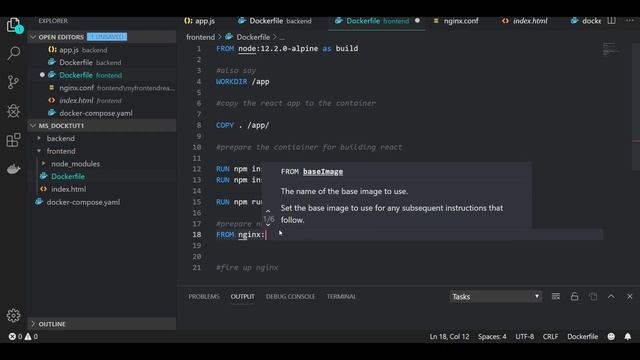Image resolution: width=640 pixels, height=360 pixels.
Task: Click the FROM keyword on line 1
Action: click(x=225, y=49)
